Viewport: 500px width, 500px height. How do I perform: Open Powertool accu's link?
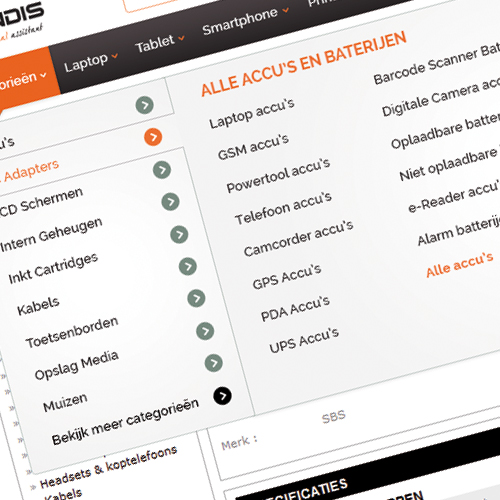[278, 175]
